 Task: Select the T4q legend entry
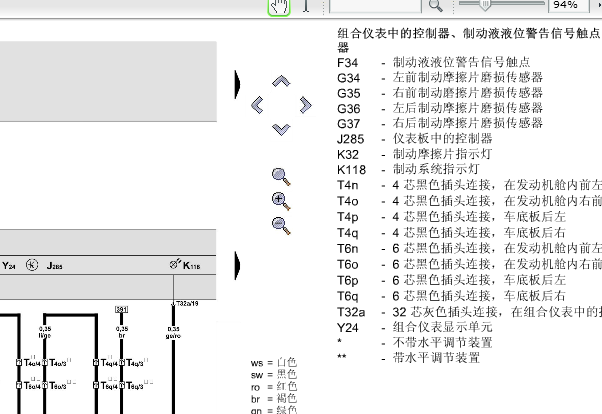tap(452, 233)
